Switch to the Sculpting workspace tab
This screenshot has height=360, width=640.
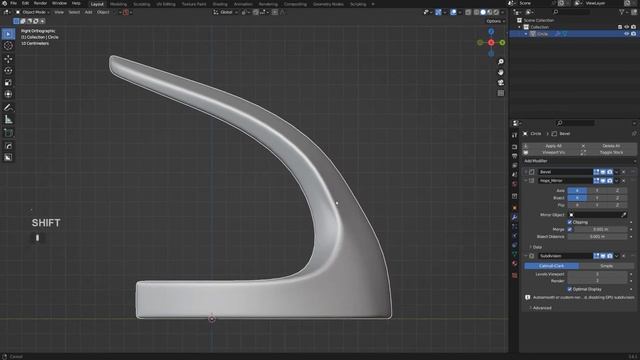pos(142,4)
